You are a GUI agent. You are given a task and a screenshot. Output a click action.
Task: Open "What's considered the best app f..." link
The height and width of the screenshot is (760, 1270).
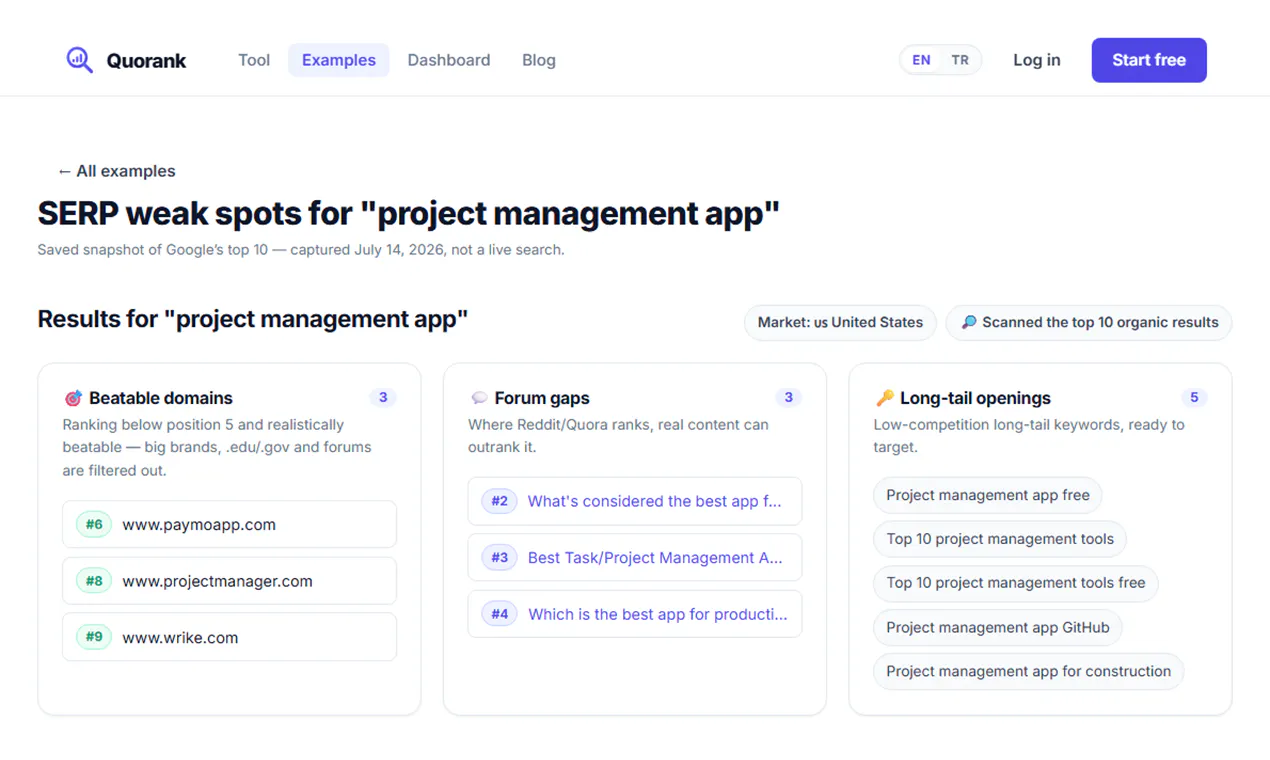[655, 501]
